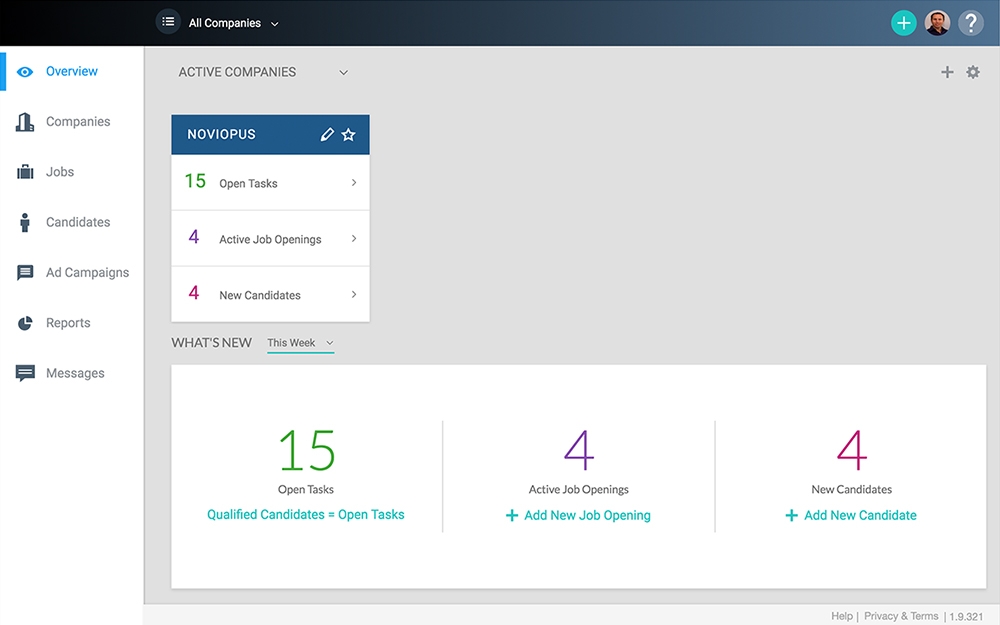This screenshot has width=1000, height=625.
Task: Click the green plus button in top bar
Action: [904, 23]
